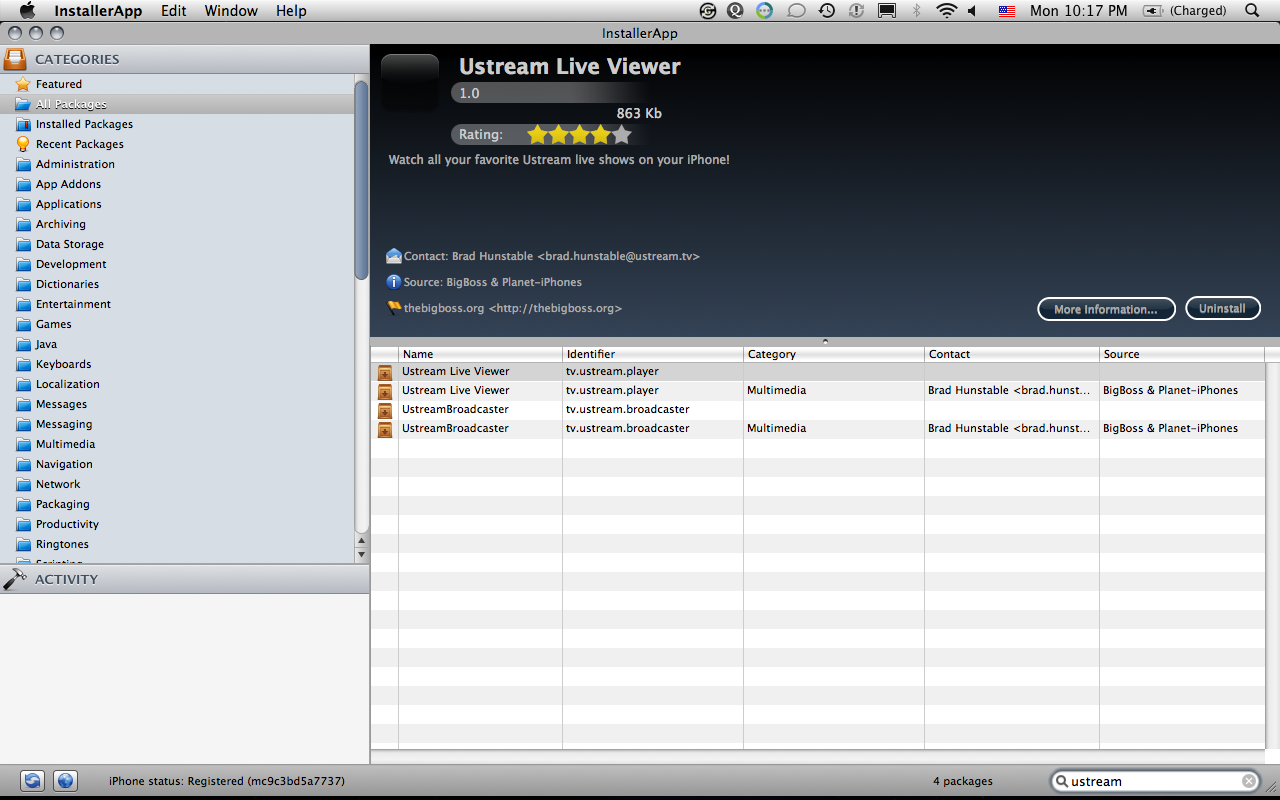Click the package icon of the last UstreamBroadcaster row
The width and height of the screenshot is (1280, 800).
(385, 429)
